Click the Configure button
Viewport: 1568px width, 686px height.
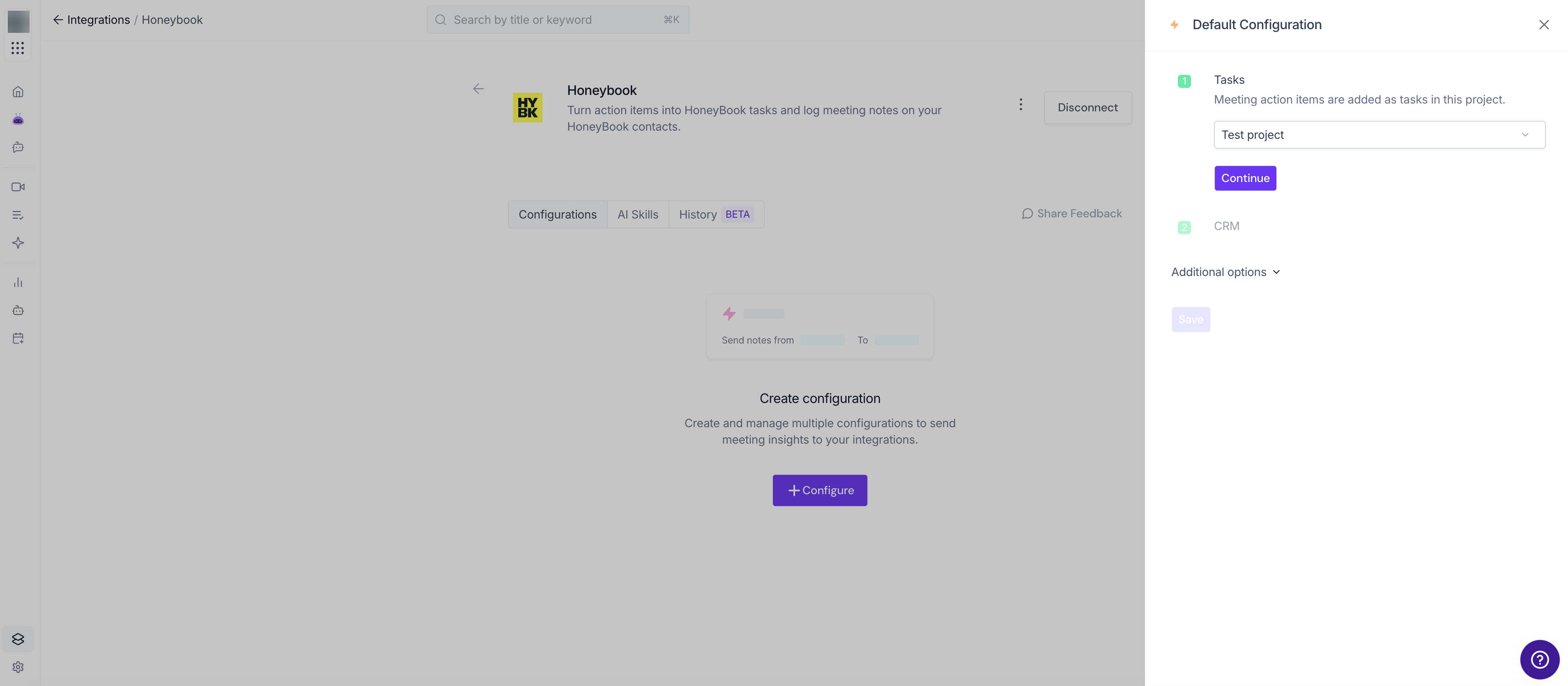(819, 490)
